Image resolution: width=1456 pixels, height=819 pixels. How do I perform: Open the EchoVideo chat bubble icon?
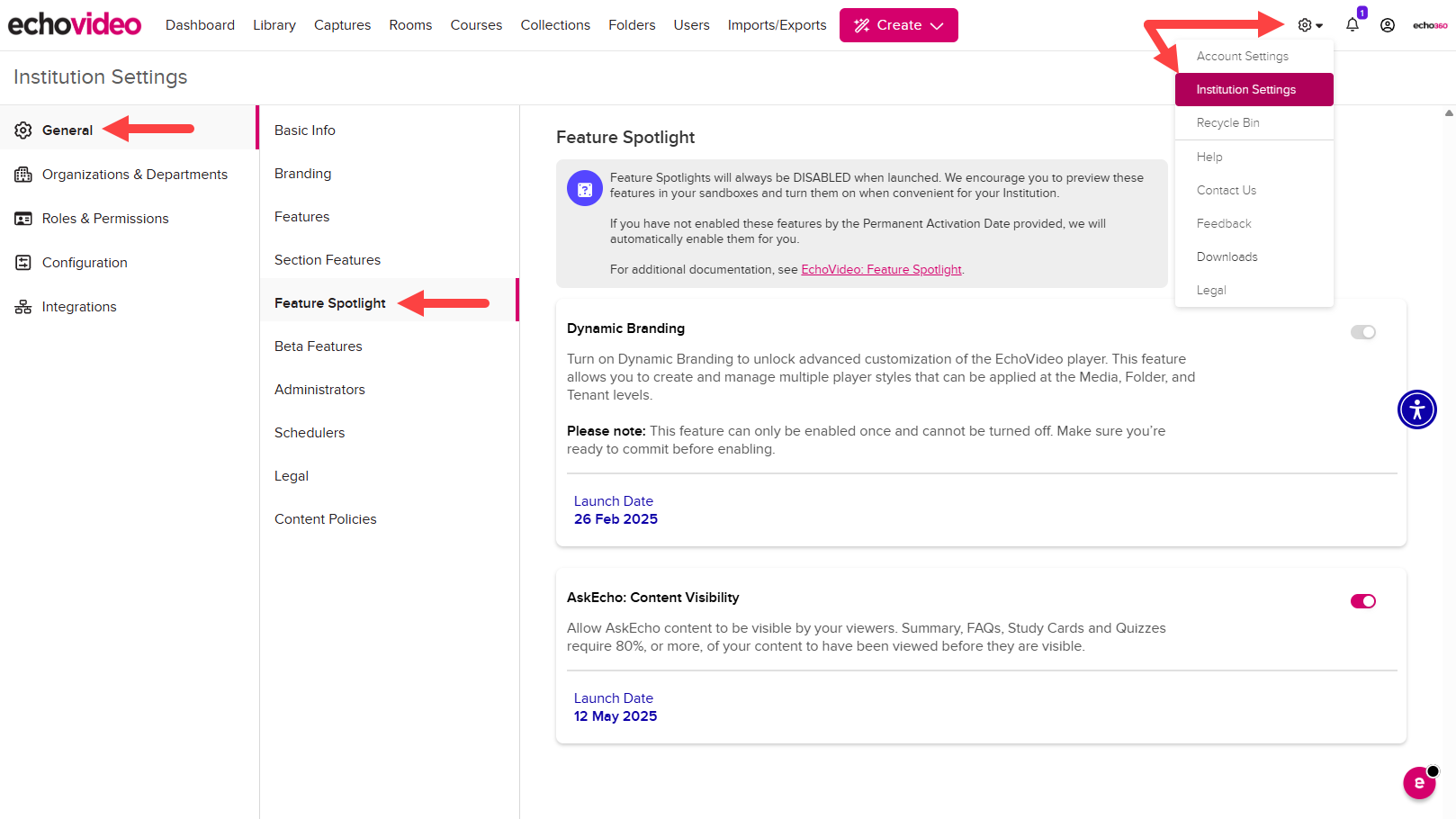[1419, 783]
